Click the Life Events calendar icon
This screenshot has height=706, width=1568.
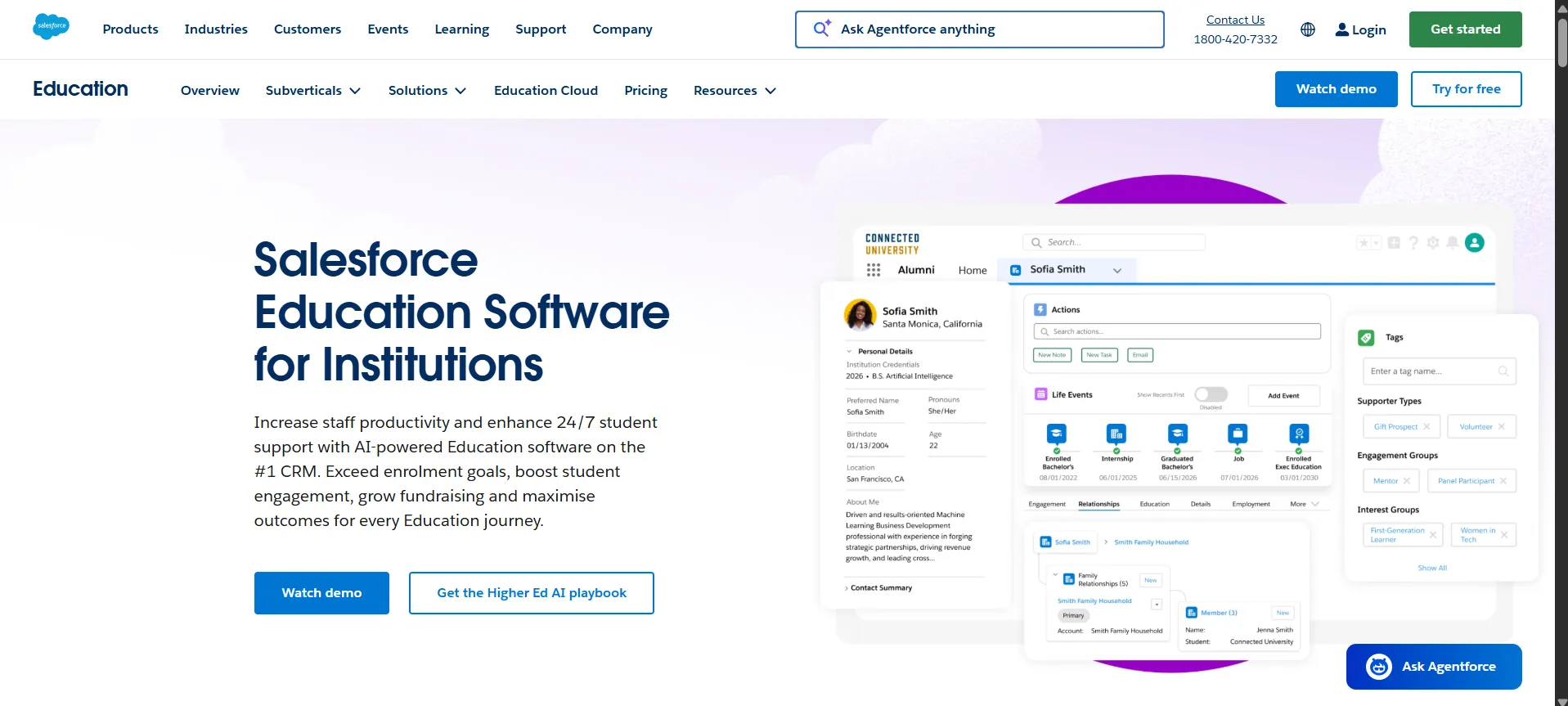pos(1040,394)
